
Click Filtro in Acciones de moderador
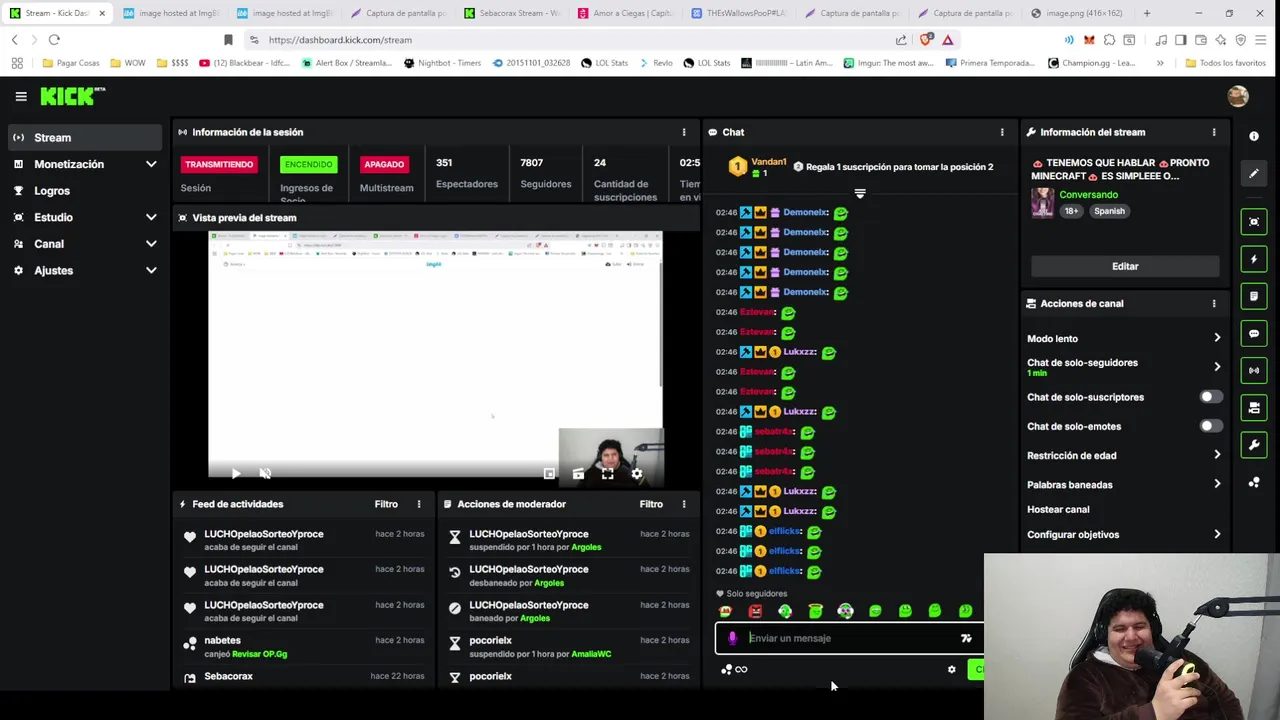(651, 504)
